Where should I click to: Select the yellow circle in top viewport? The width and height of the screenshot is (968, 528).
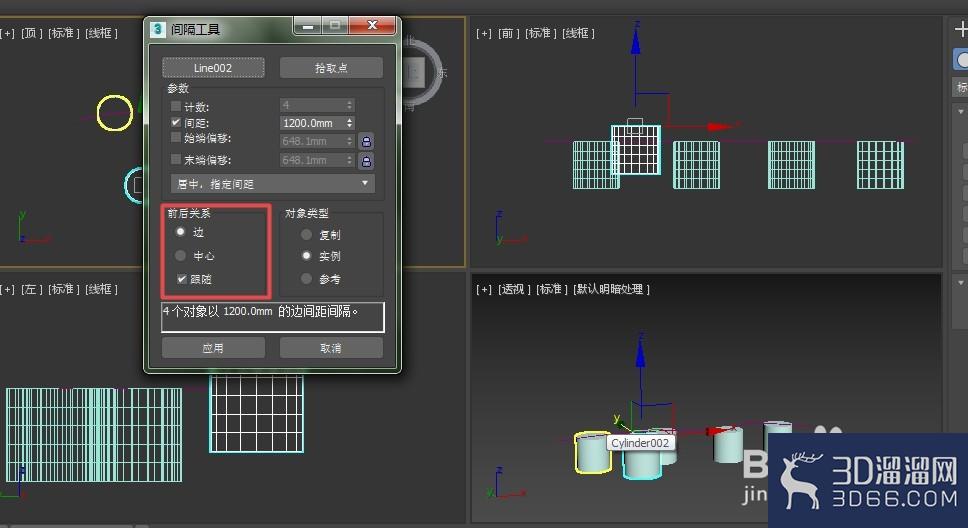pyautogui.click(x=115, y=112)
